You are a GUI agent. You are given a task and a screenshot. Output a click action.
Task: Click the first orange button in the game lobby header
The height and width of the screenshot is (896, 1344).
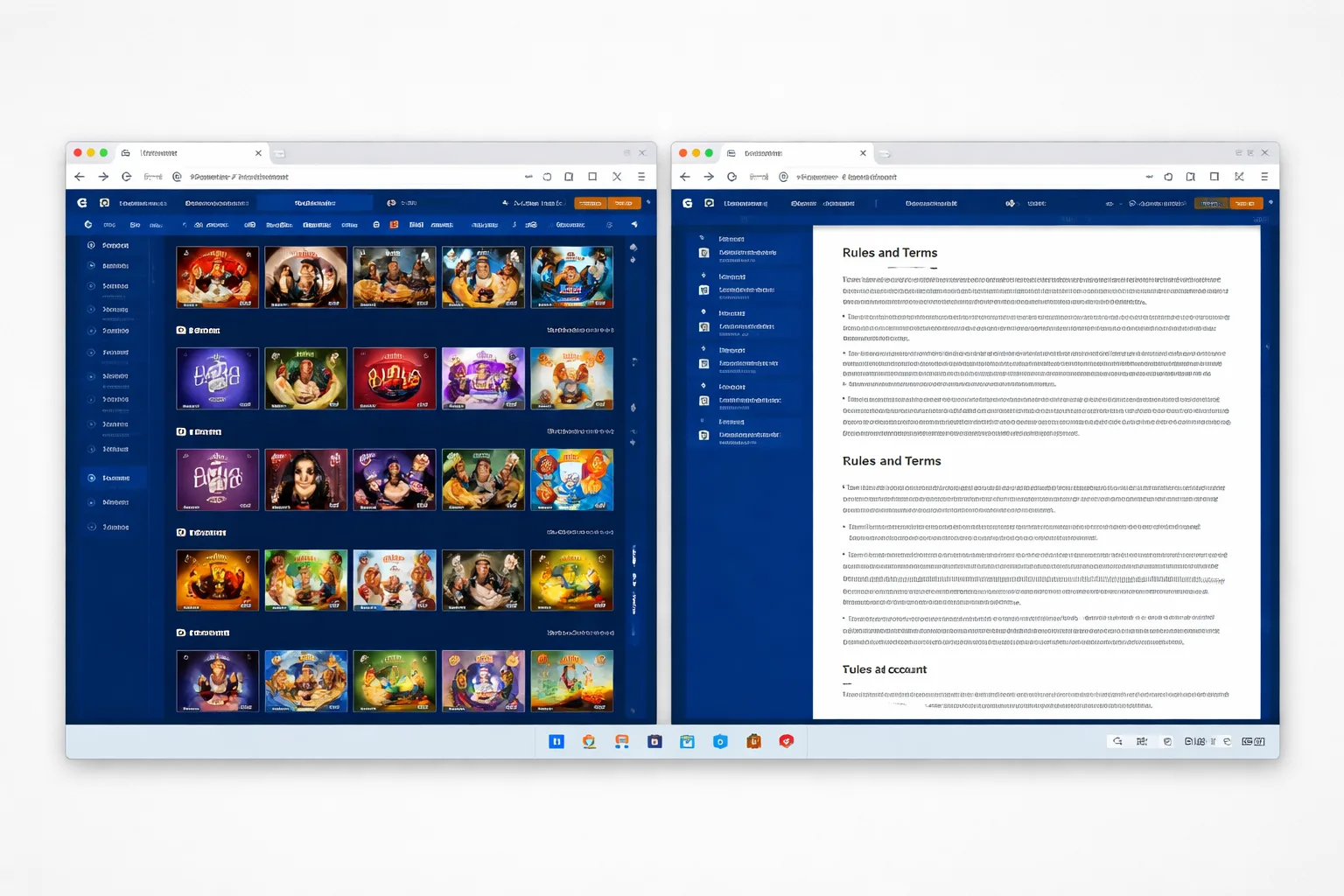tap(591, 203)
